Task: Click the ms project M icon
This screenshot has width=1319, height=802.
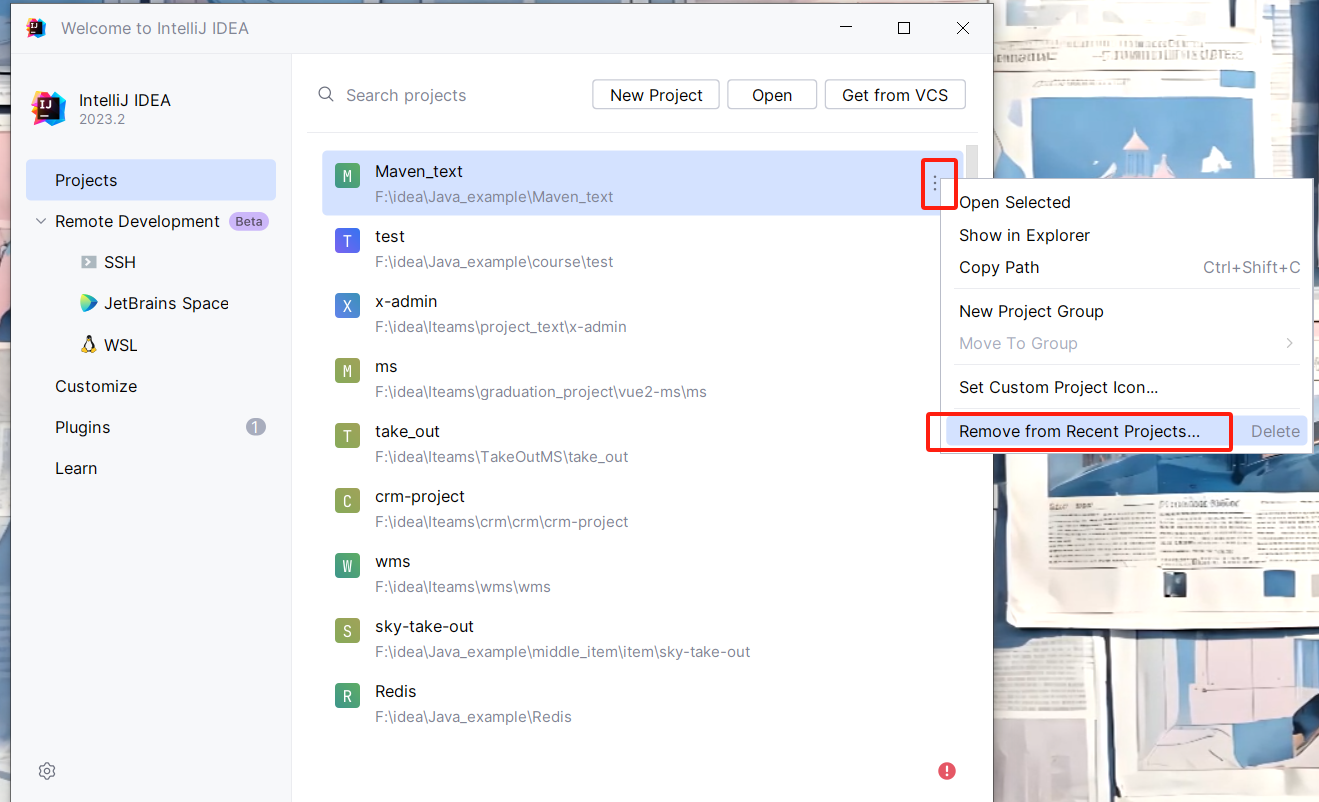Action: point(347,371)
